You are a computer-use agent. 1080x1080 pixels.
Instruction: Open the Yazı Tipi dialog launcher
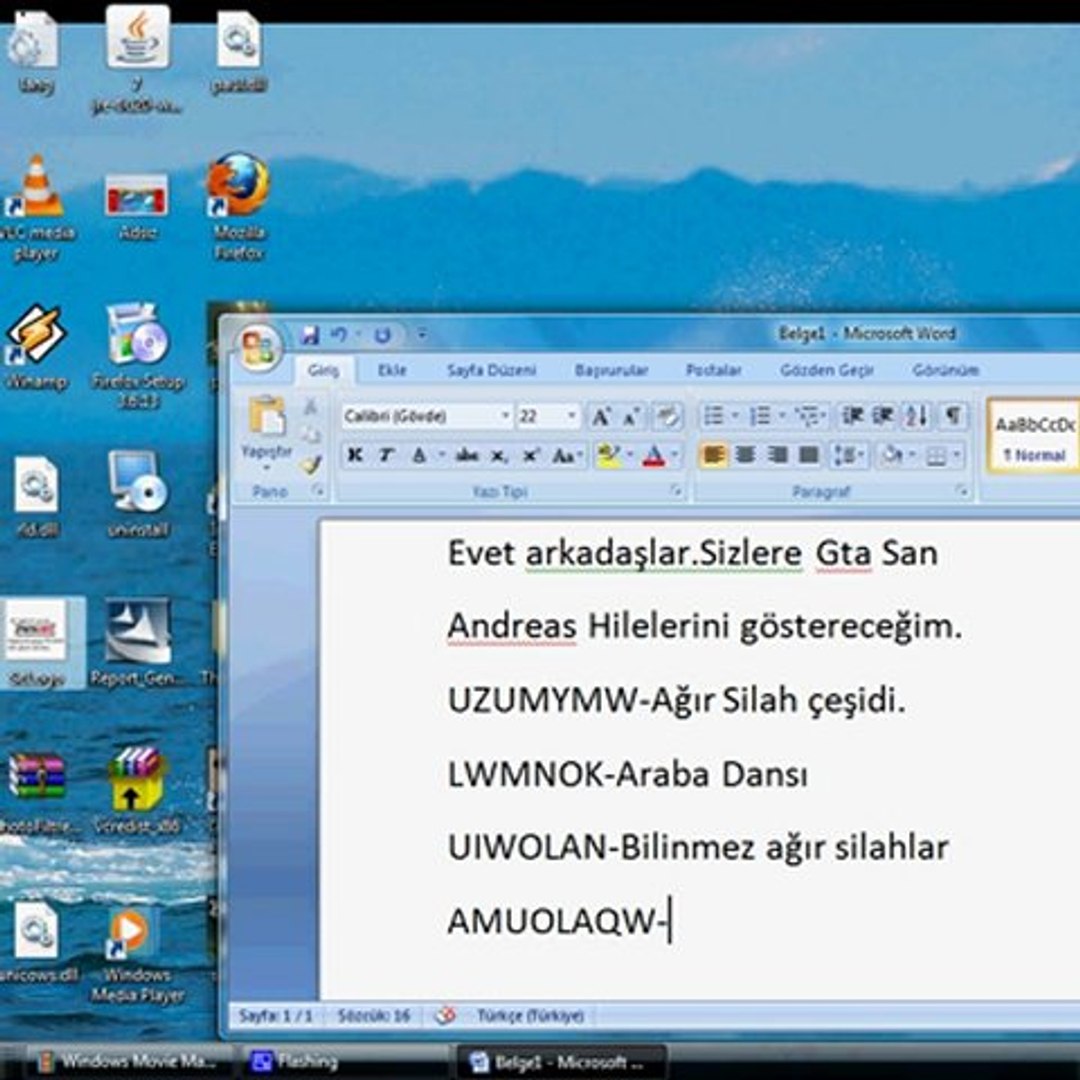tap(676, 490)
